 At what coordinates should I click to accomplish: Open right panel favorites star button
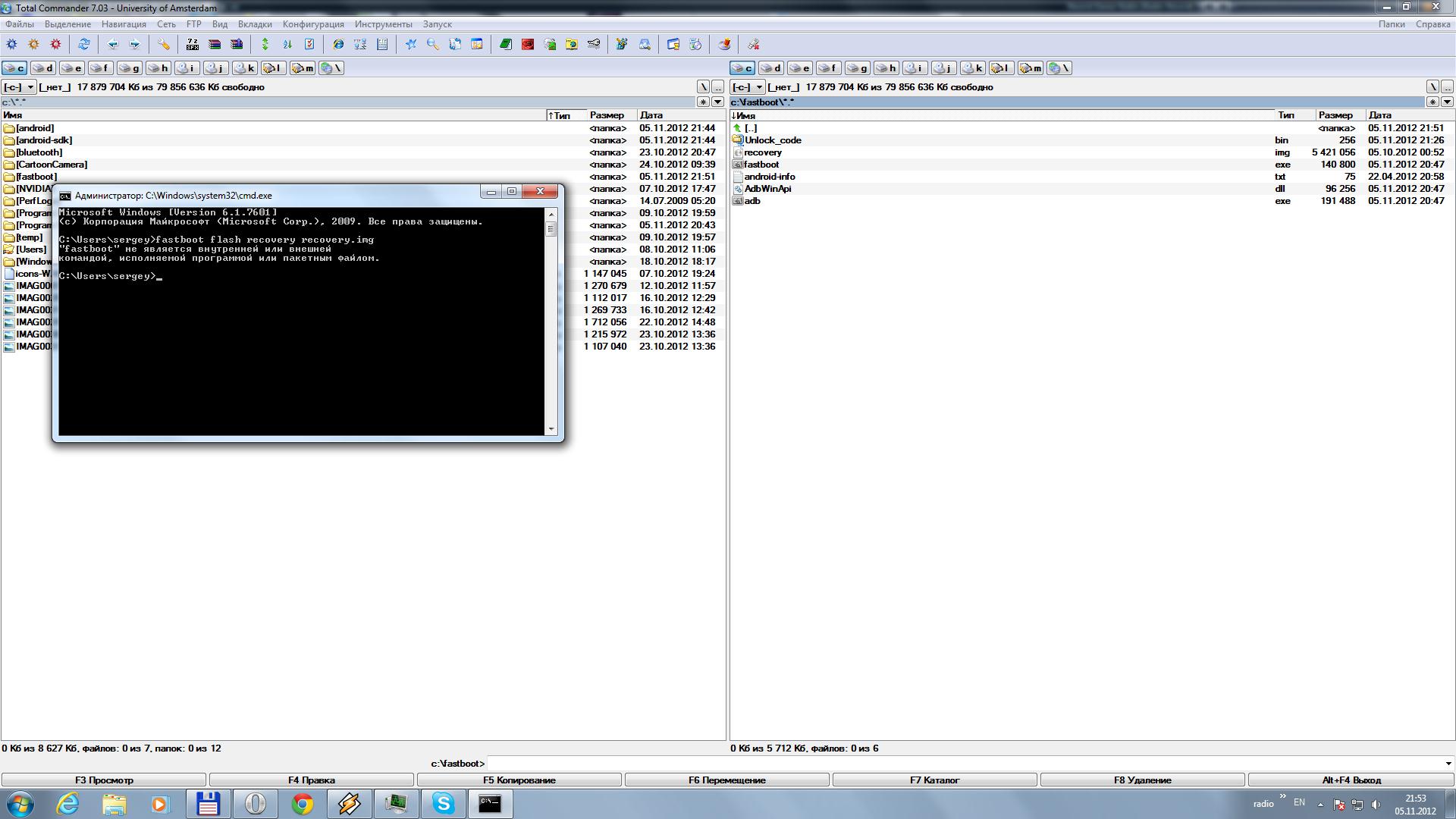[1432, 102]
